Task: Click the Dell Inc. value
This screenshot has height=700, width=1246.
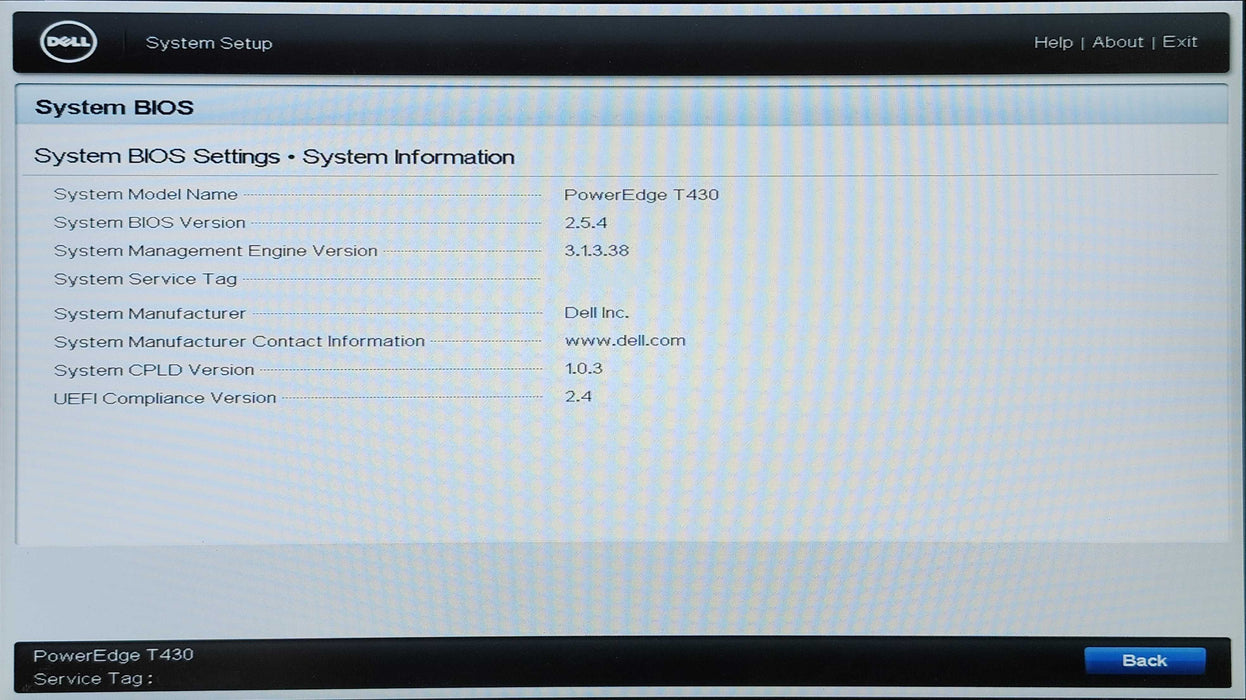Action: (597, 313)
